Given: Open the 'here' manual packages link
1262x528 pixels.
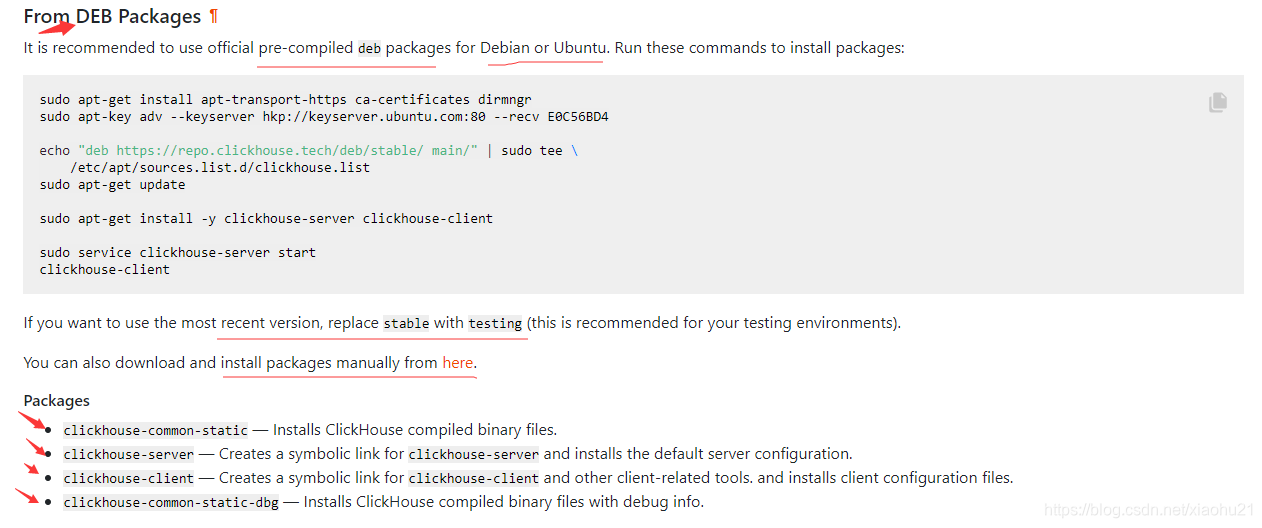Looking at the screenshot, I should click(x=458, y=362).
